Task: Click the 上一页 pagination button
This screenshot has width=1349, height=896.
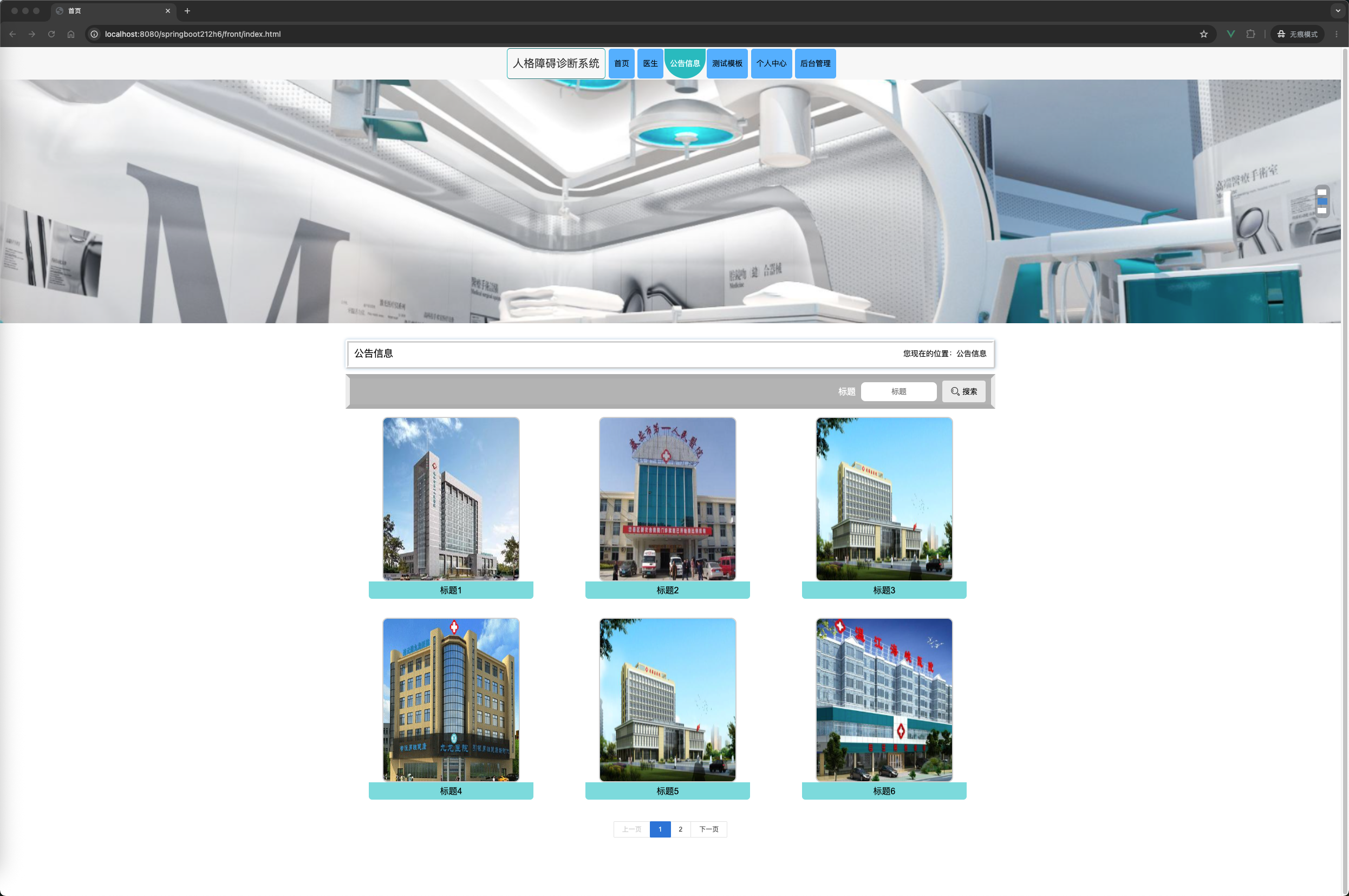Action: tap(631, 829)
